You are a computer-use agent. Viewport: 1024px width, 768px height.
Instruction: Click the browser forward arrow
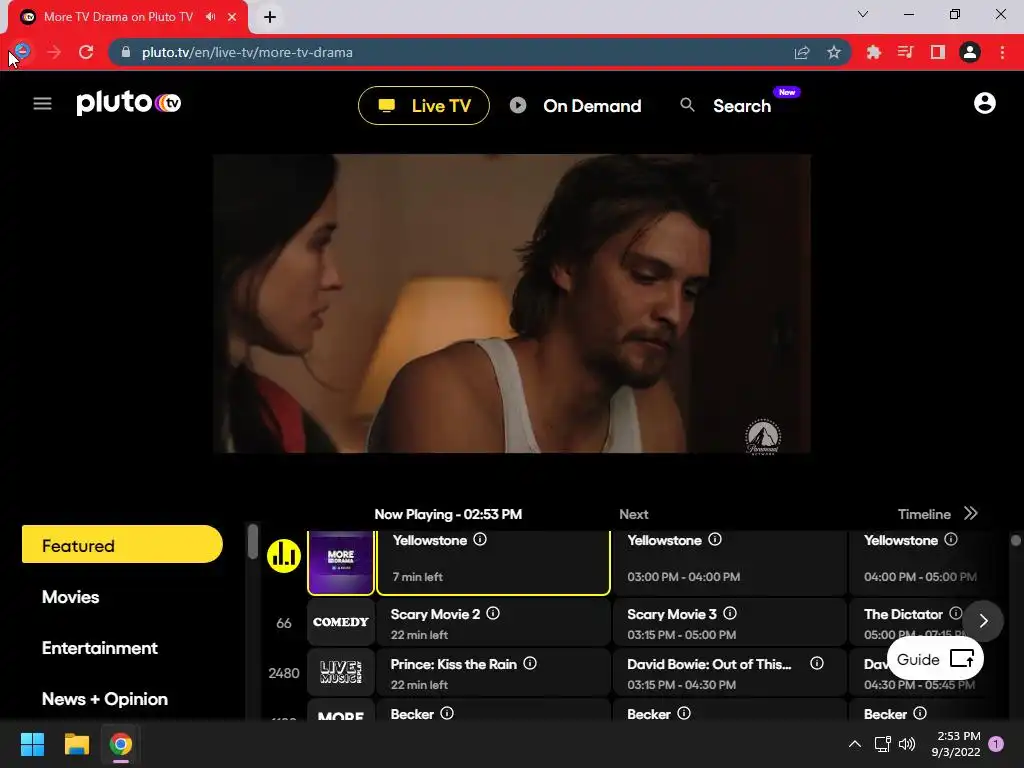tap(54, 52)
